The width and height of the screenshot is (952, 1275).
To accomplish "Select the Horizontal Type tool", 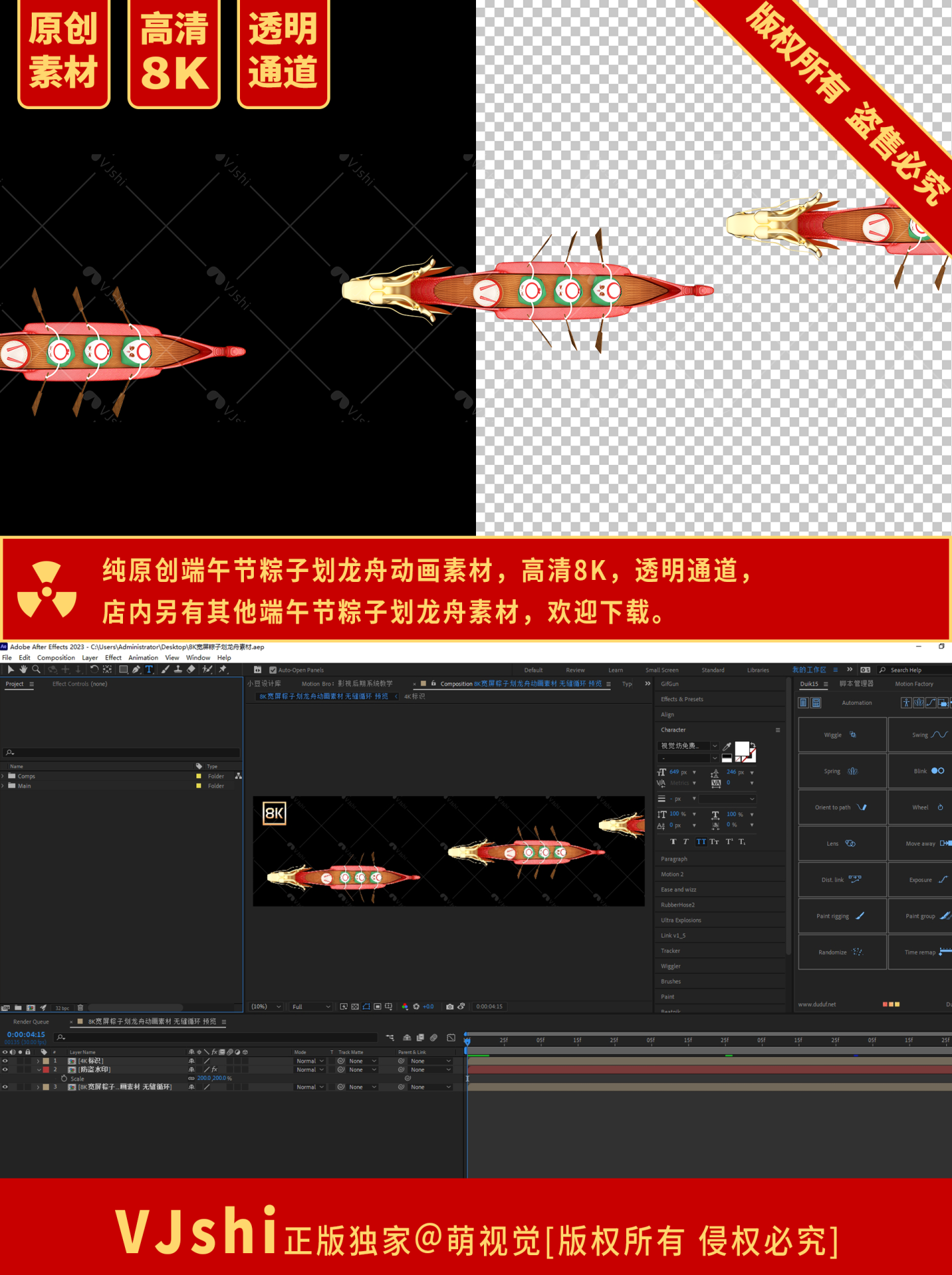I will coord(149,669).
